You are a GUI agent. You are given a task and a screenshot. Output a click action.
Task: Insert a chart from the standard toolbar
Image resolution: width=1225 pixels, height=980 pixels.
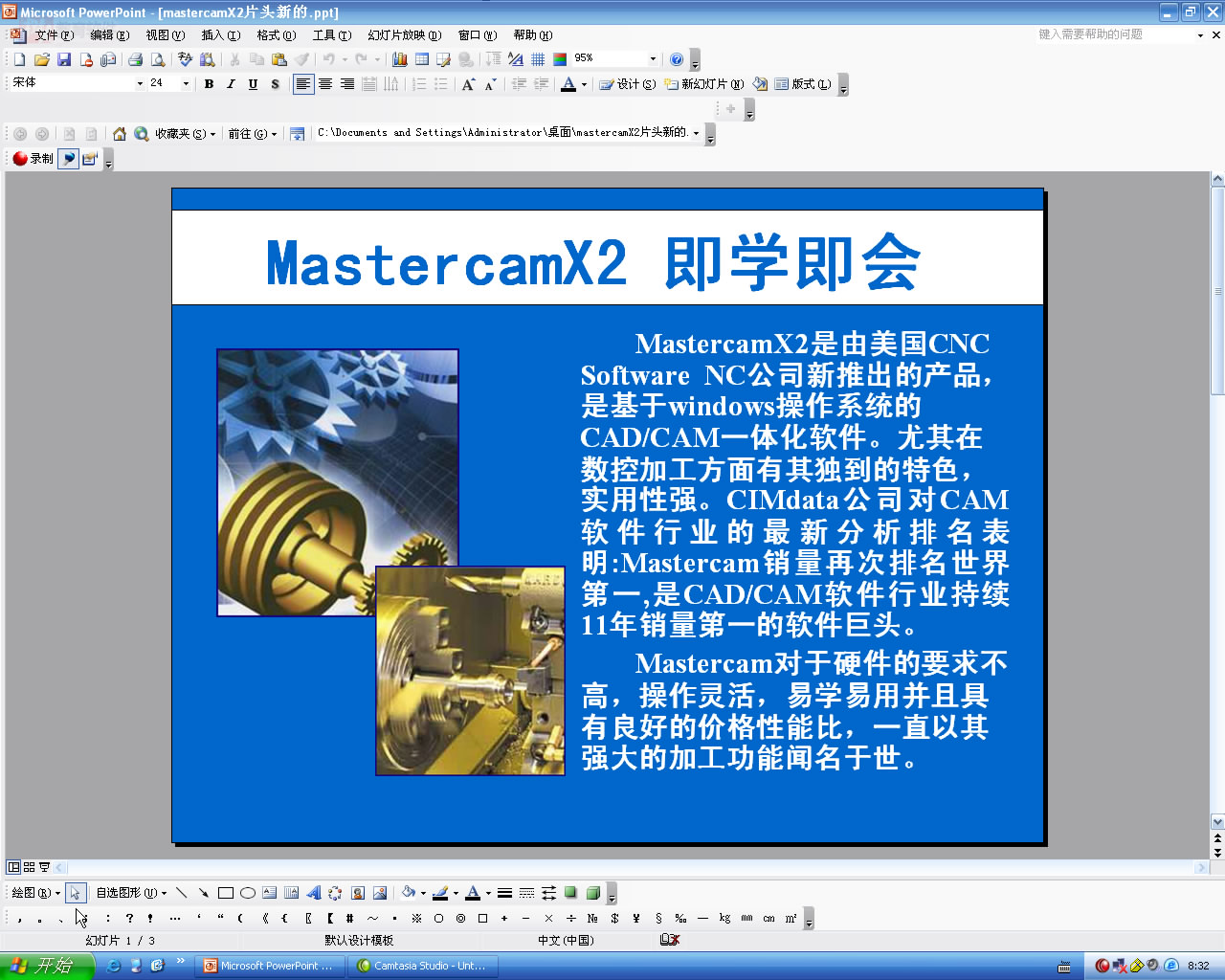[400, 59]
